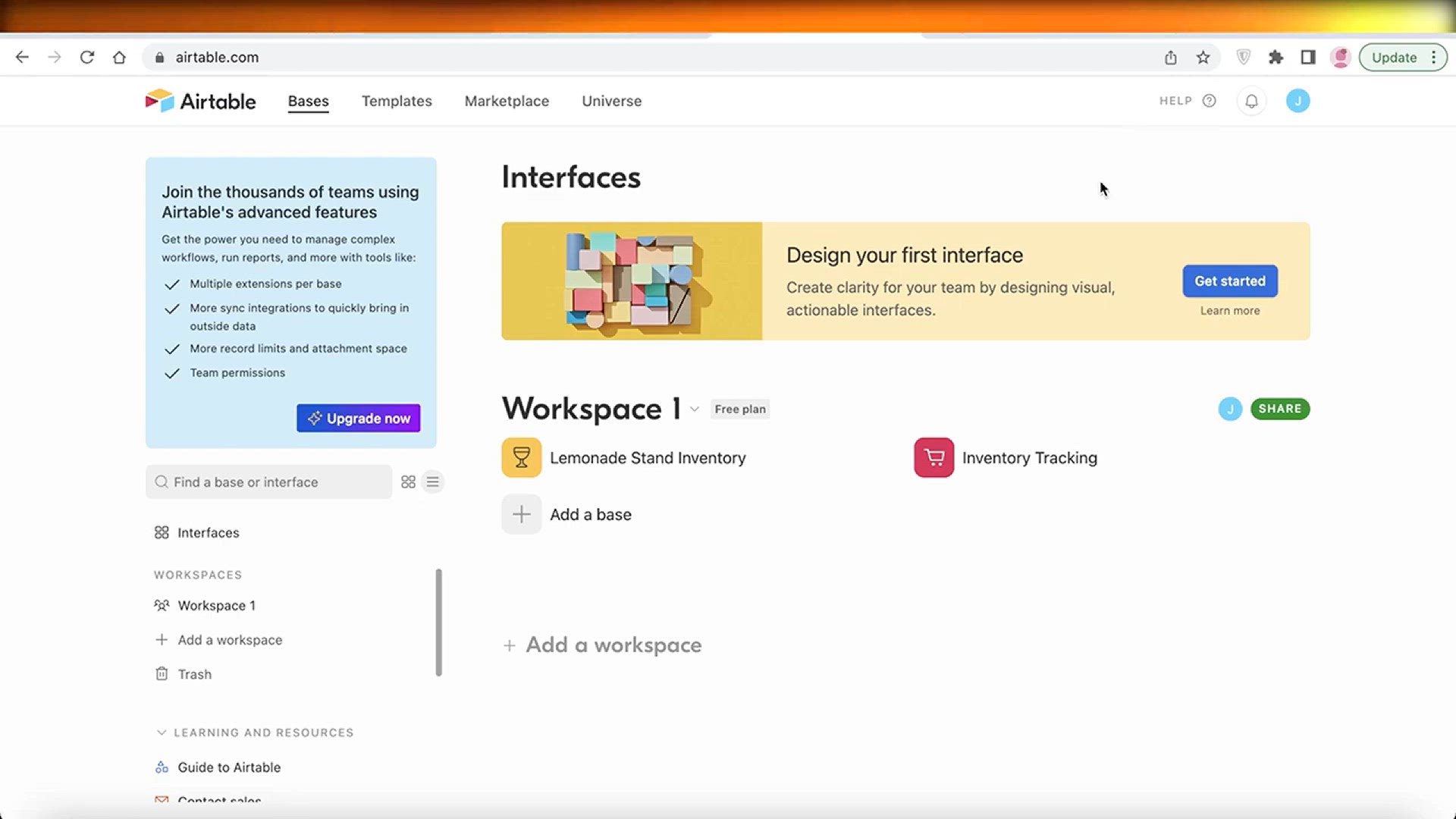Open the Chrome profile avatar

click(1341, 57)
